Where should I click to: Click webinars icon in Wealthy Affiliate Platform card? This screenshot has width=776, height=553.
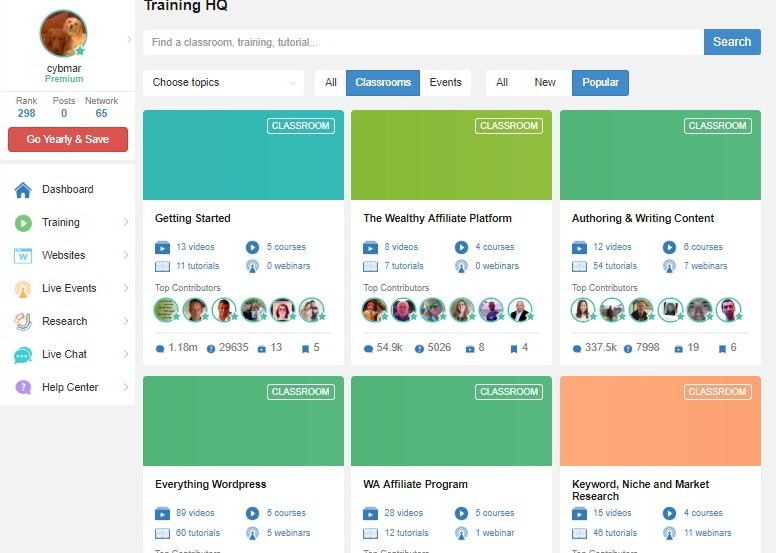[x=461, y=266]
